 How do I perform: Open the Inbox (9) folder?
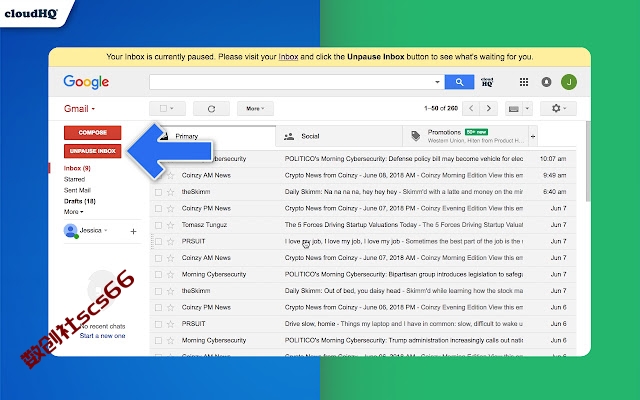click(77, 168)
